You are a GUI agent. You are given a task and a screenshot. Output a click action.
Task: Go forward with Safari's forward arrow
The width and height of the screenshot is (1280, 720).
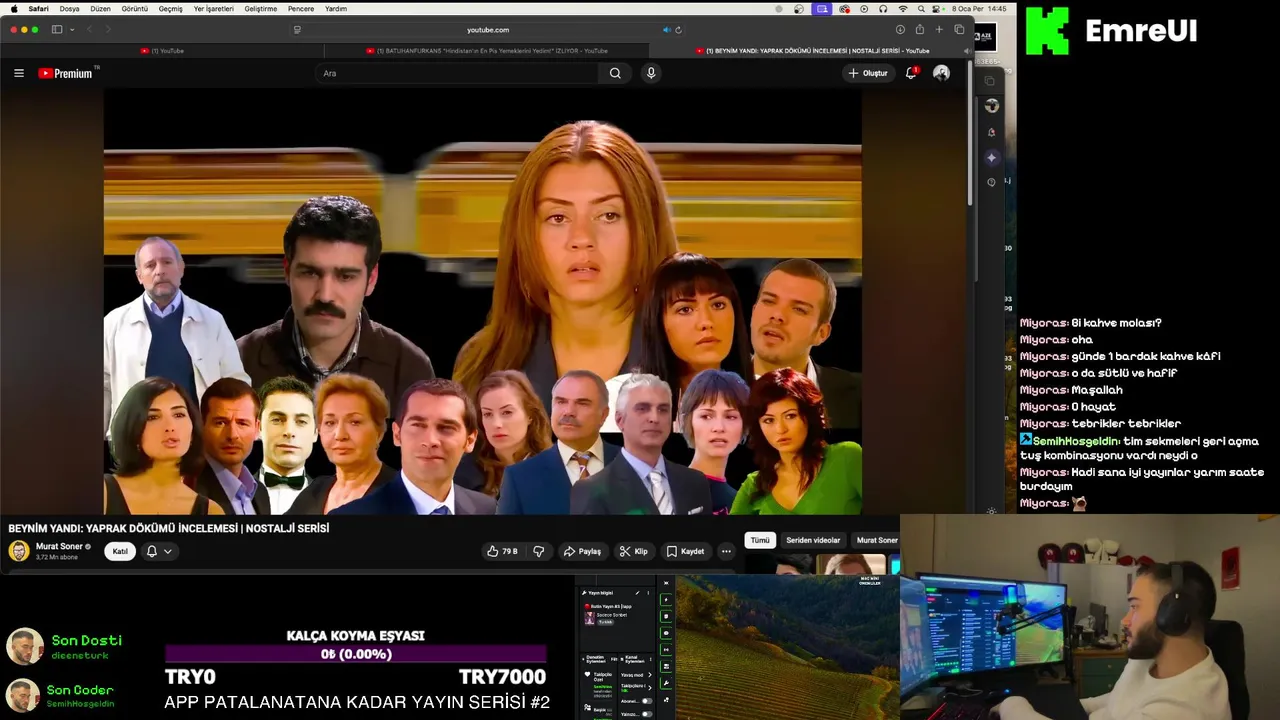pyautogui.click(x=107, y=30)
